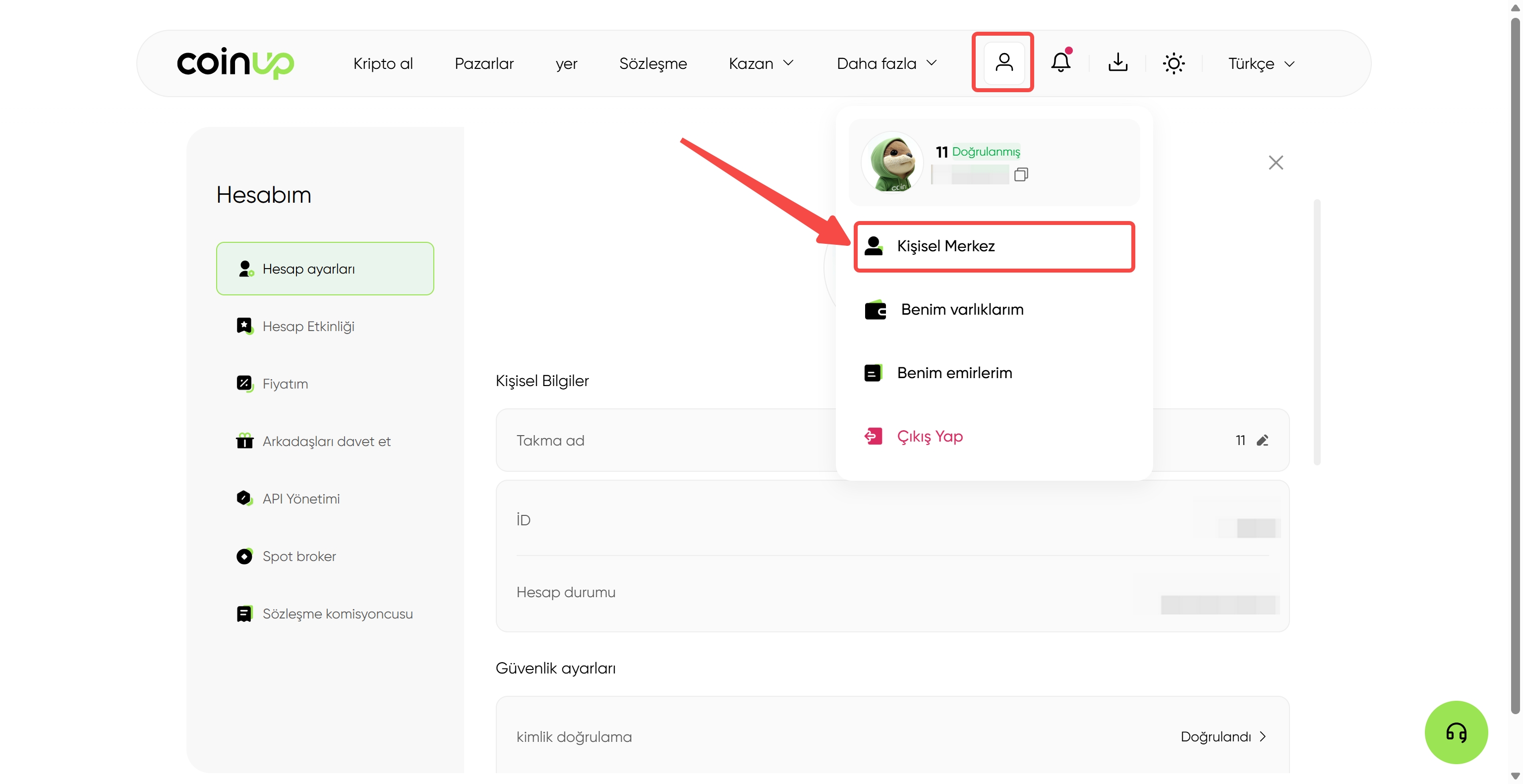Click the Hesabım heading

pos(264,195)
